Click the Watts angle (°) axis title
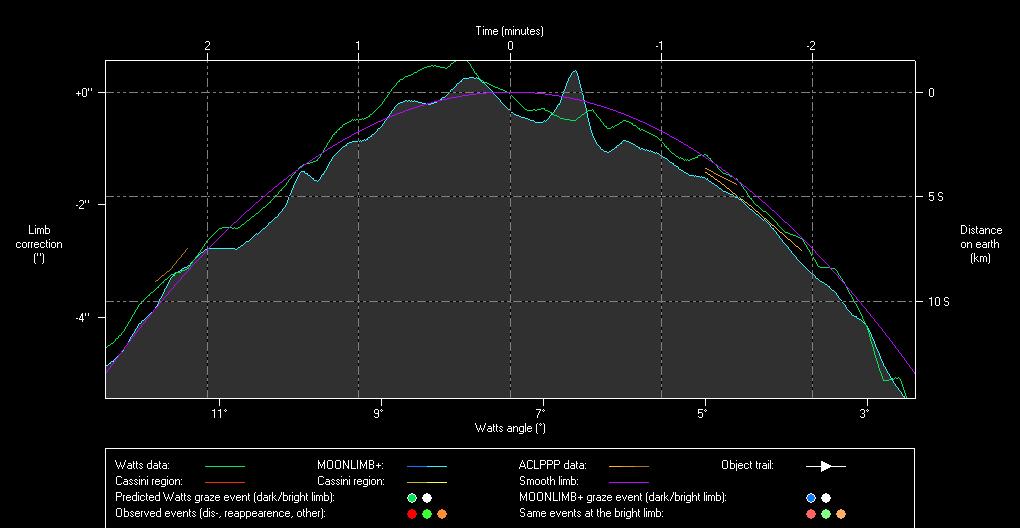This screenshot has width=1020, height=528. click(510, 428)
